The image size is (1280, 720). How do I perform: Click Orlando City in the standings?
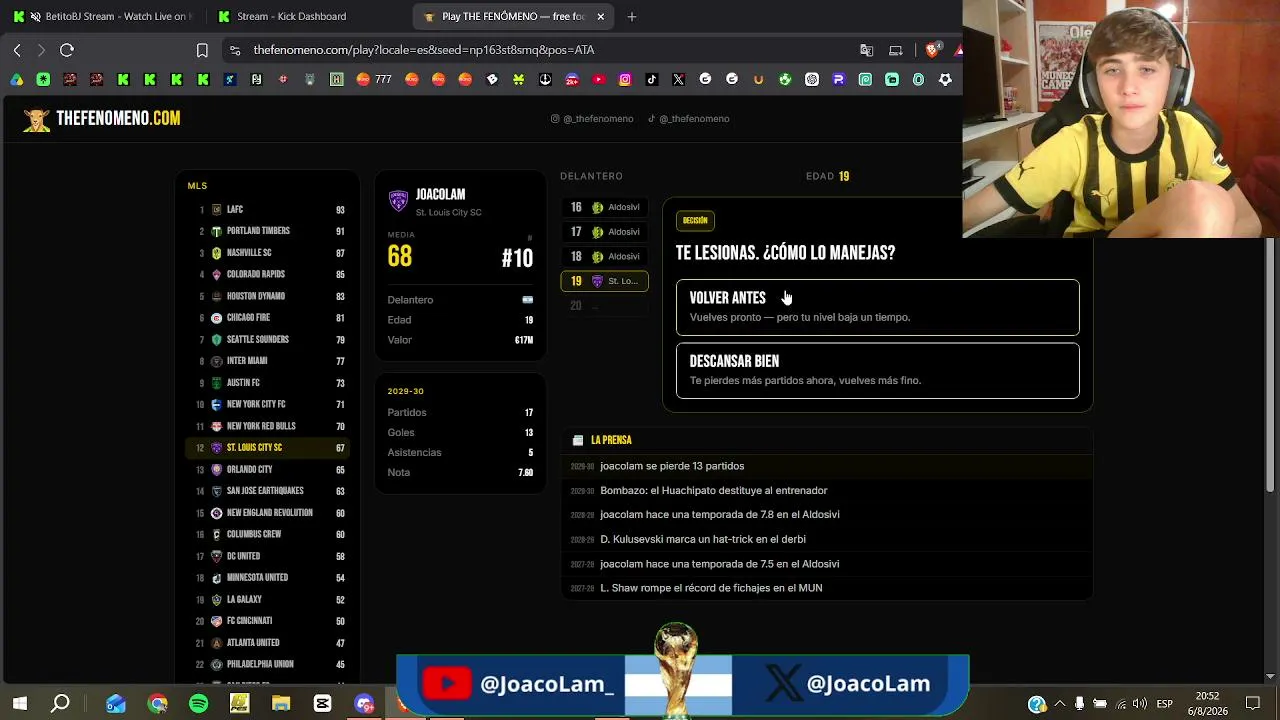tap(268, 470)
